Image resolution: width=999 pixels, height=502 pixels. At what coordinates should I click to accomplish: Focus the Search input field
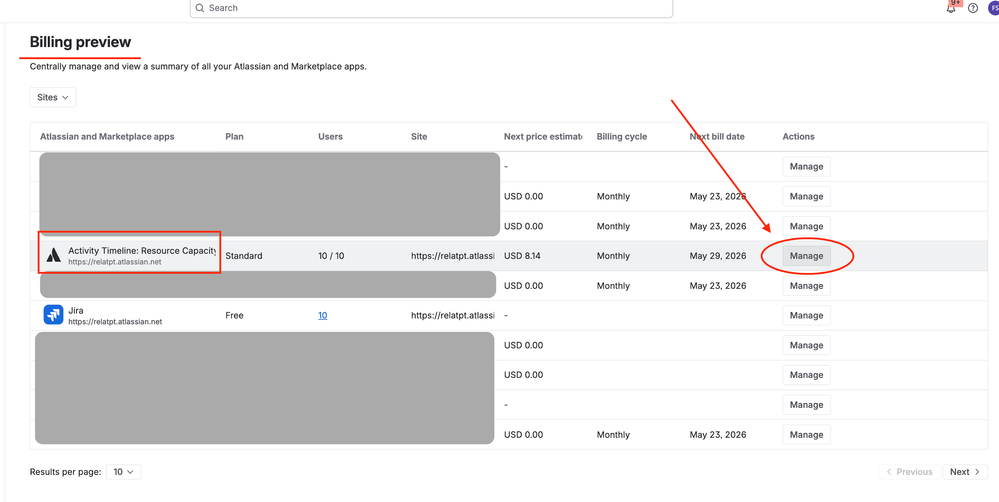point(431,8)
